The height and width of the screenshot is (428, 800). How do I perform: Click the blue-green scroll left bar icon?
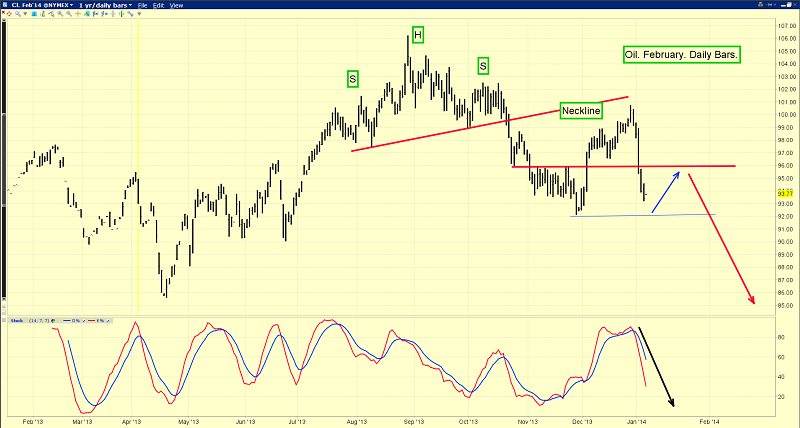(95, 14)
